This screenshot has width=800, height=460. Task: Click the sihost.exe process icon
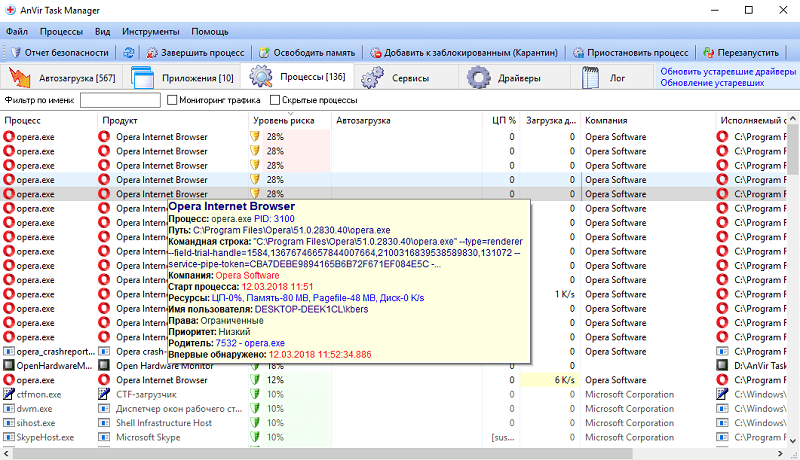(x=9, y=423)
